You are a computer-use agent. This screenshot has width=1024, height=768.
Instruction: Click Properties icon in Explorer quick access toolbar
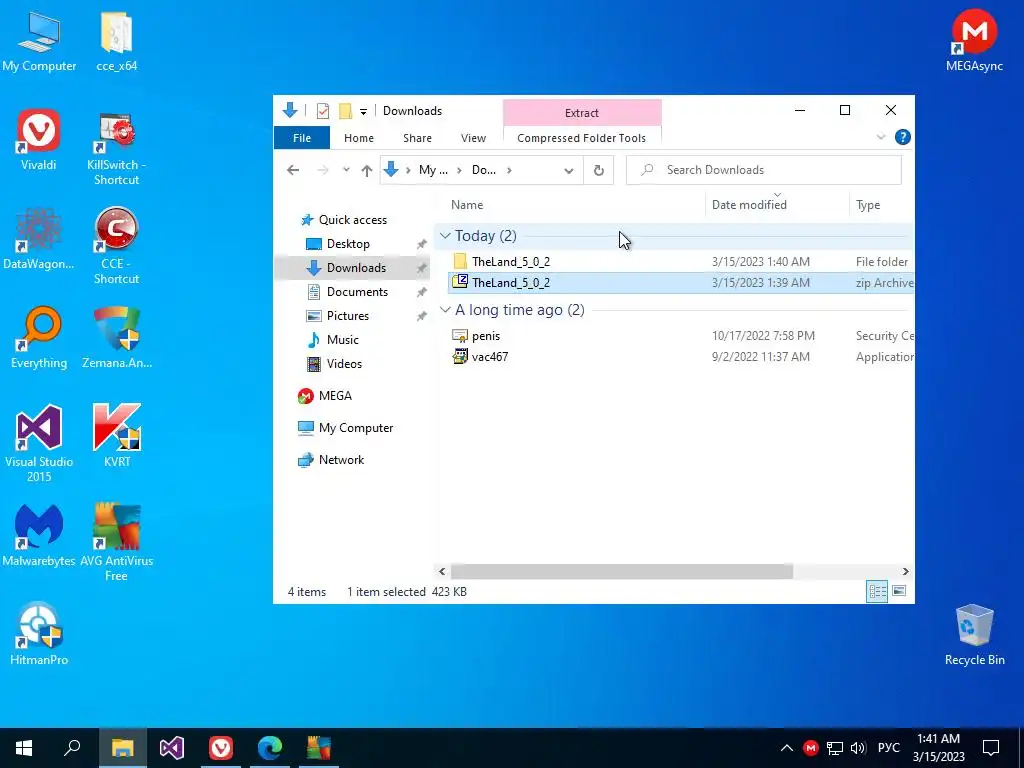pos(323,111)
